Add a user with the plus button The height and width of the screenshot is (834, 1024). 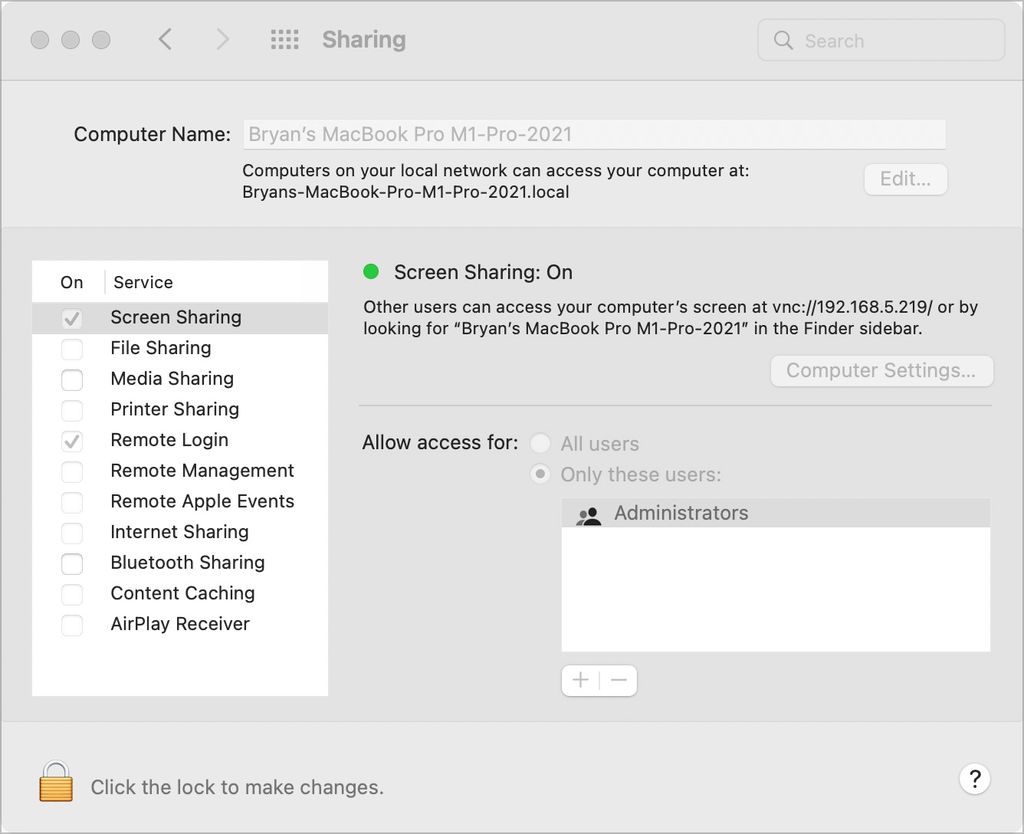(580, 680)
